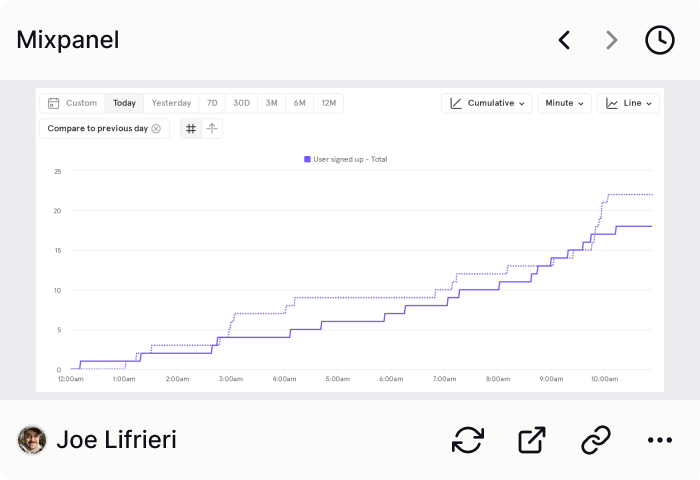The width and height of the screenshot is (700, 480).
Task: Click Joe Lifrieri's profile avatar
Action: point(32,440)
